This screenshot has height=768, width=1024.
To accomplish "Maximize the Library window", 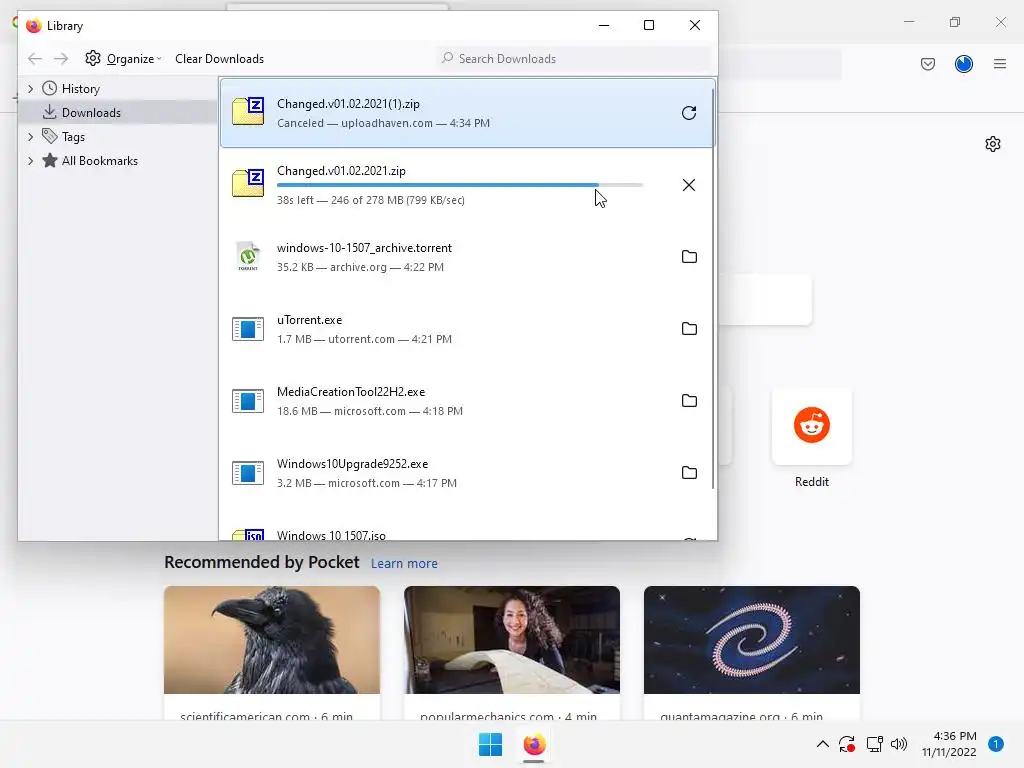I will coord(648,25).
